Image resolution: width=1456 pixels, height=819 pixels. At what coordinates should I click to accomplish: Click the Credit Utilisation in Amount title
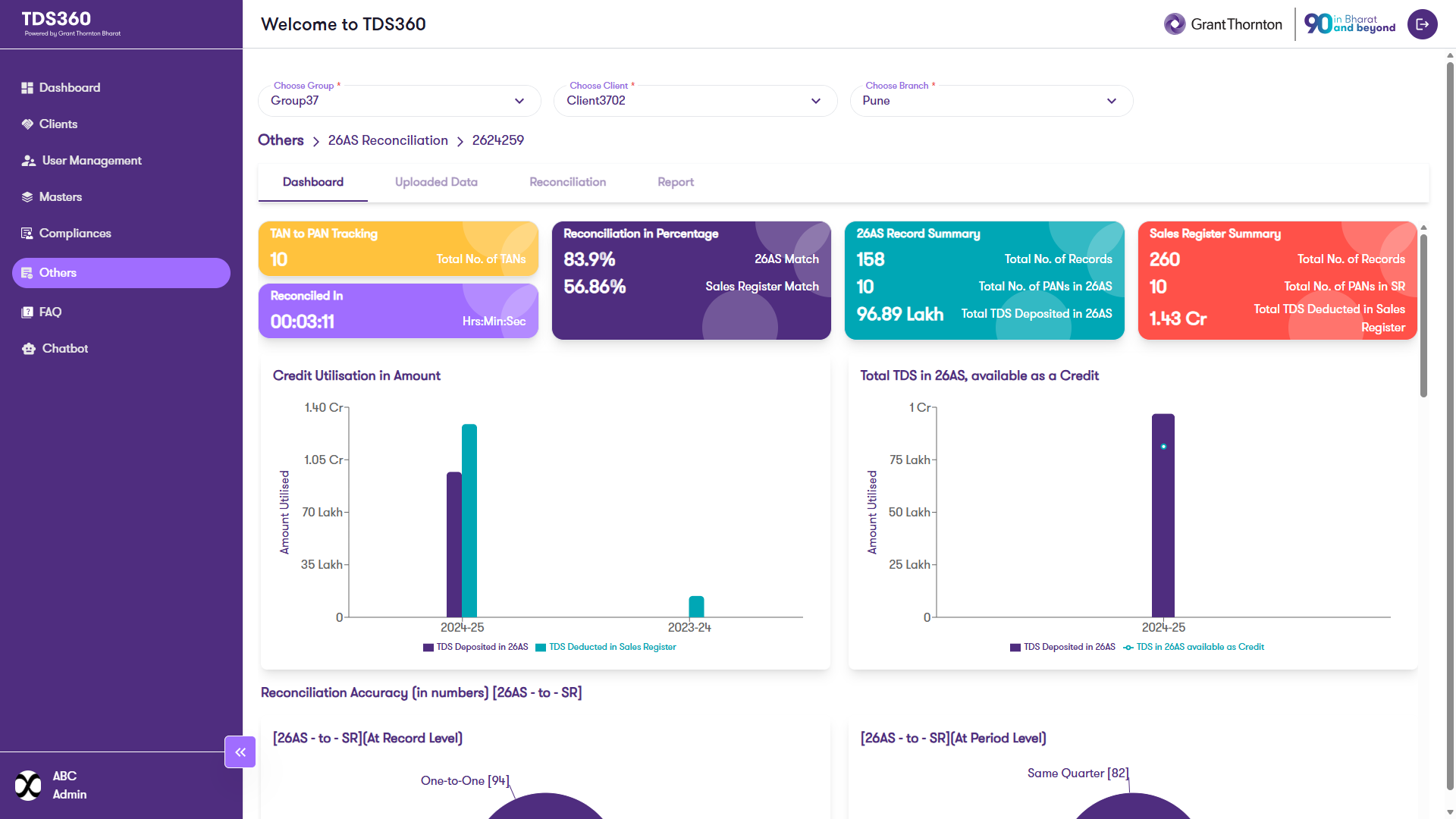pos(356,375)
